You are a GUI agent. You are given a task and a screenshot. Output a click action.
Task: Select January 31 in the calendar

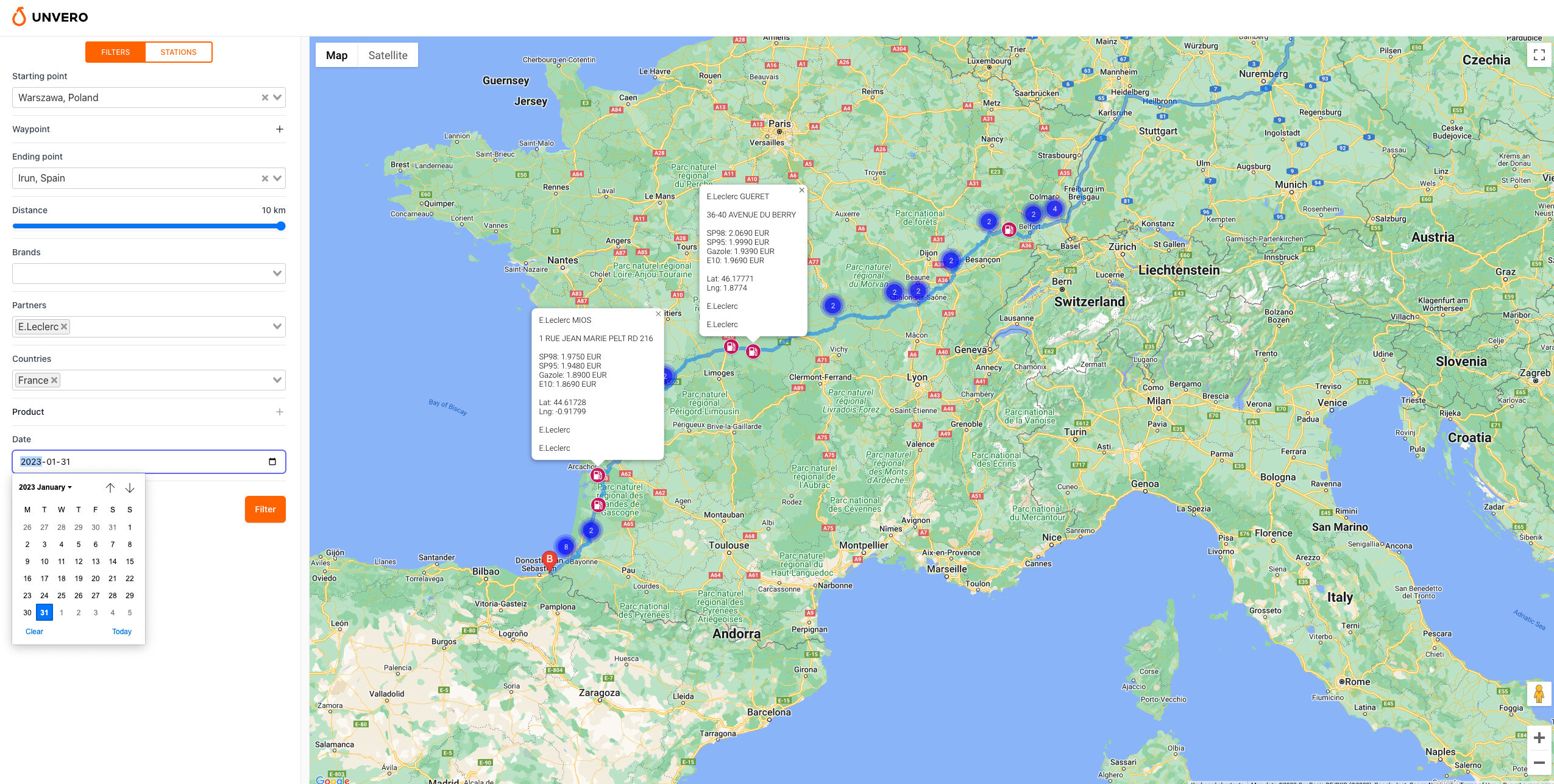point(44,613)
